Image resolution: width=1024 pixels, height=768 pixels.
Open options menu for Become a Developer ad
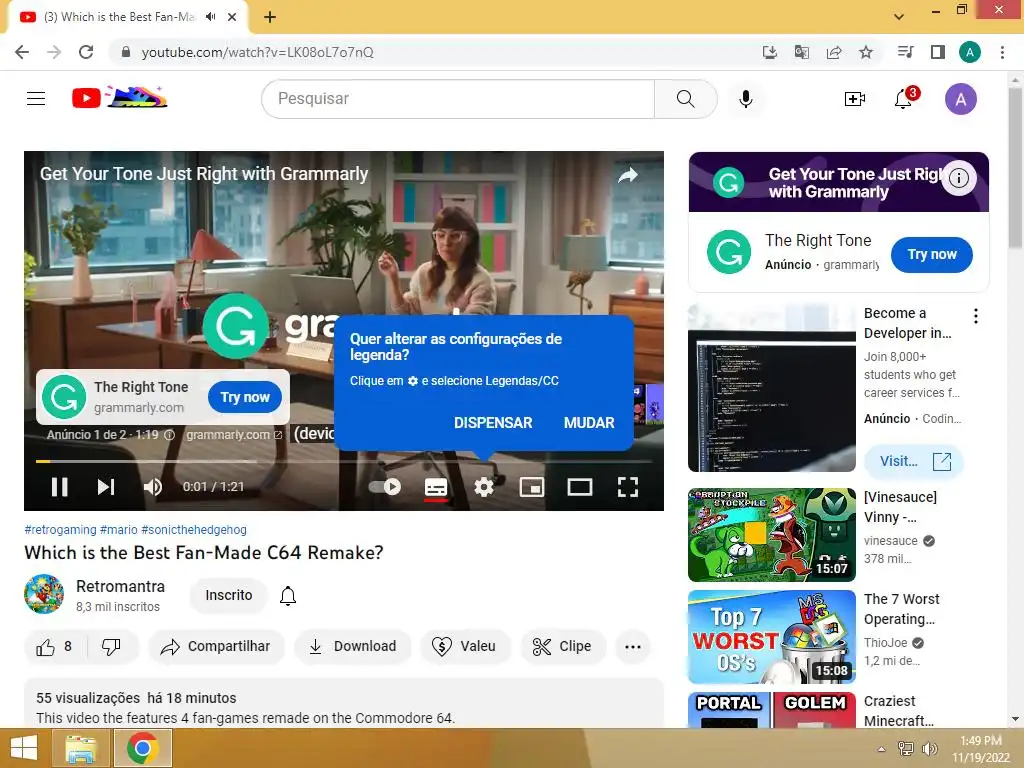pyautogui.click(x=976, y=316)
